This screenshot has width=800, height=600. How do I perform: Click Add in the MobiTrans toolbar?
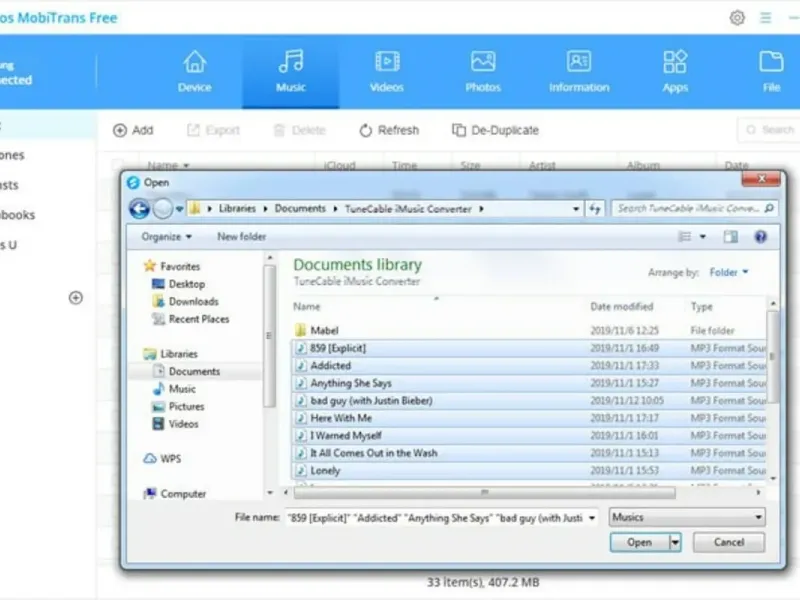tap(133, 131)
